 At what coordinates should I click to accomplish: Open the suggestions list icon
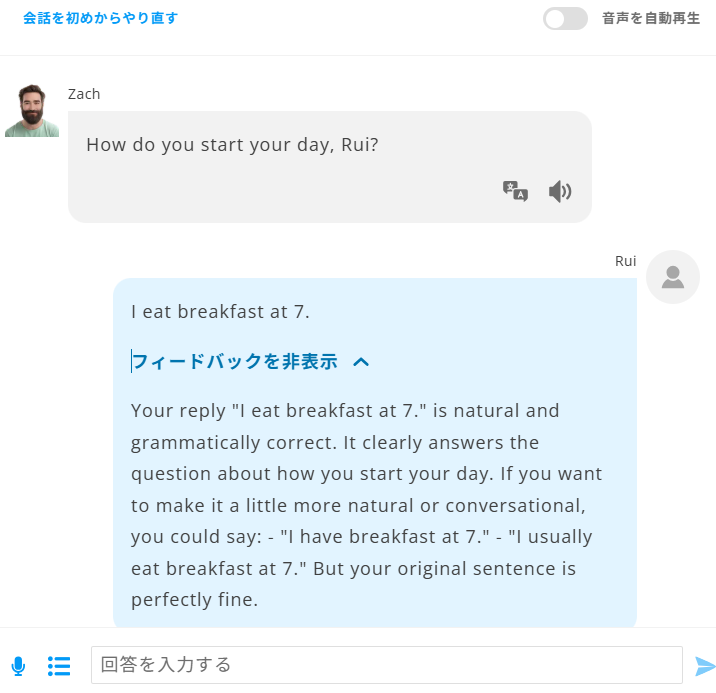pos(59,666)
